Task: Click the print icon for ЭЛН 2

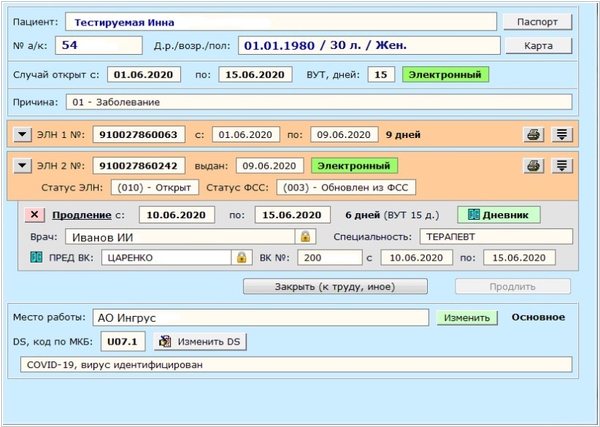Action: pyautogui.click(x=535, y=166)
